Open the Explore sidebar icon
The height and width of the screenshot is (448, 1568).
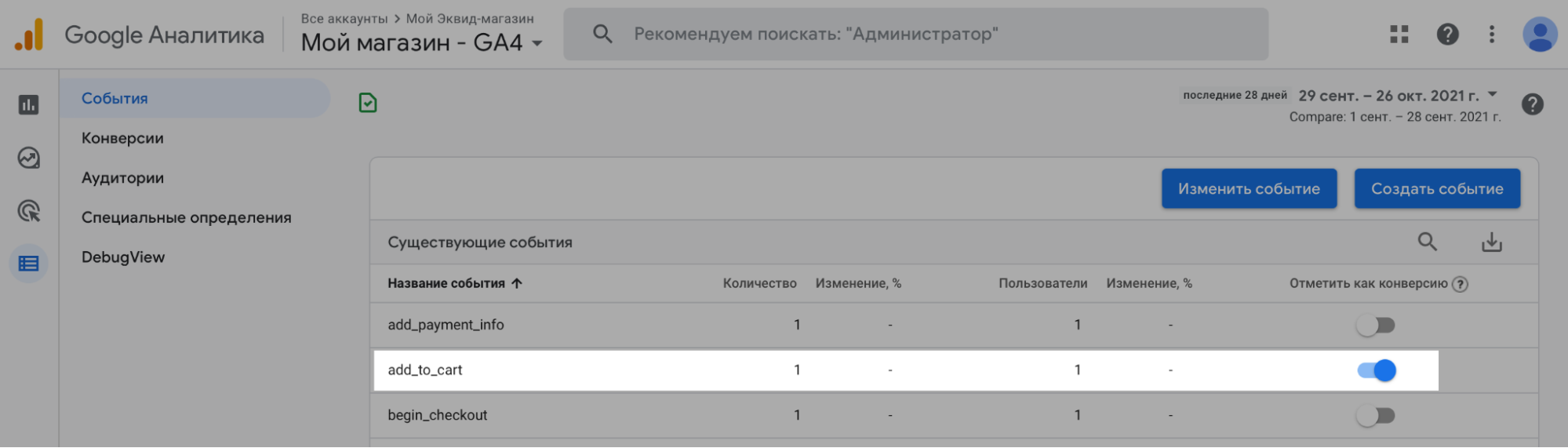(x=29, y=158)
